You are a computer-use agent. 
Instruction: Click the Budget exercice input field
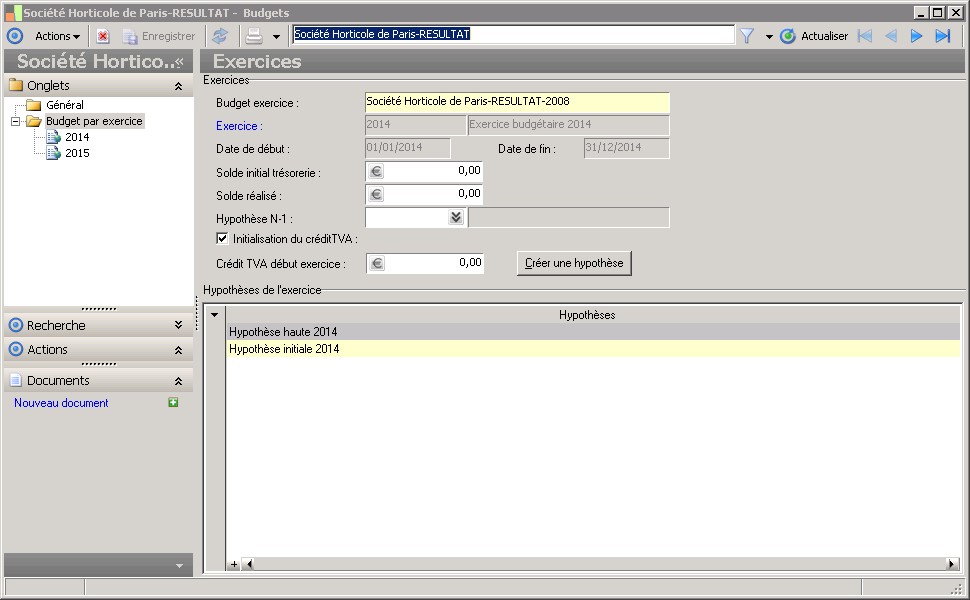[x=517, y=102]
